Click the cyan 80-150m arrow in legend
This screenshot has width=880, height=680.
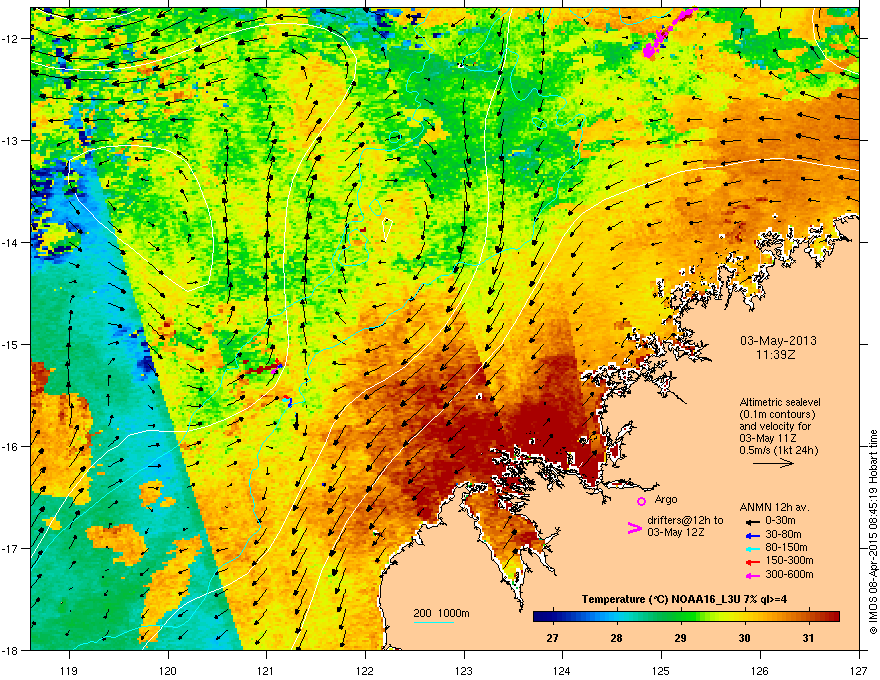(x=753, y=549)
